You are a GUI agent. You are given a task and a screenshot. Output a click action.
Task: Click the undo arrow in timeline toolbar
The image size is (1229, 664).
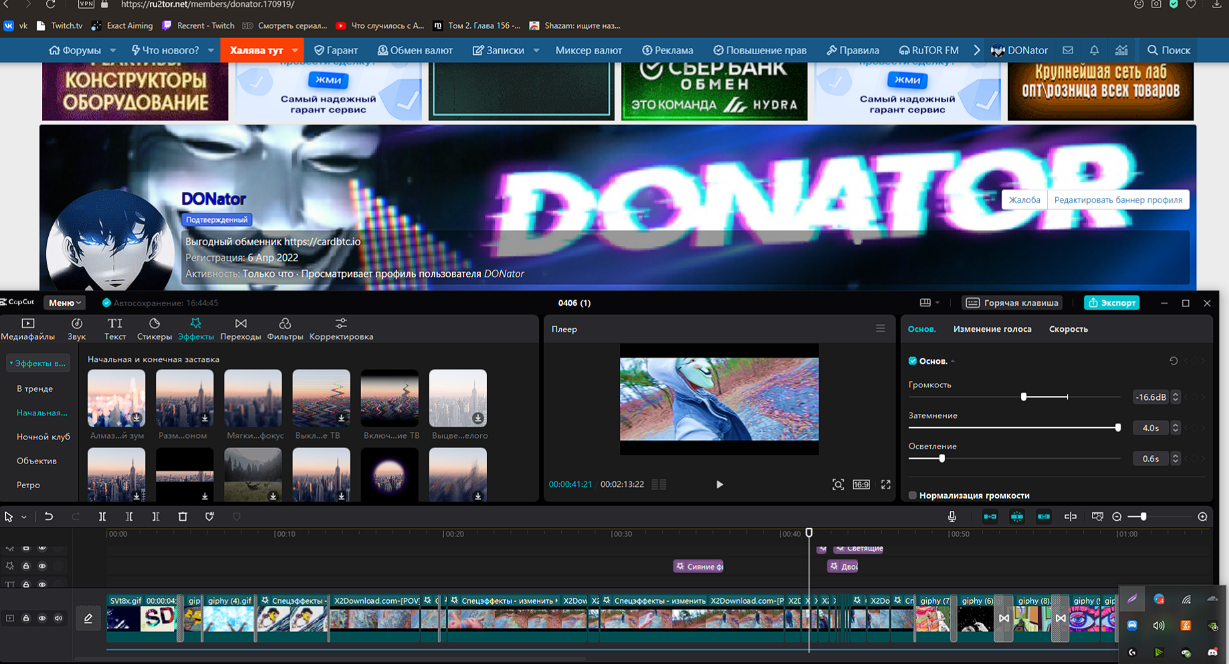[48, 517]
